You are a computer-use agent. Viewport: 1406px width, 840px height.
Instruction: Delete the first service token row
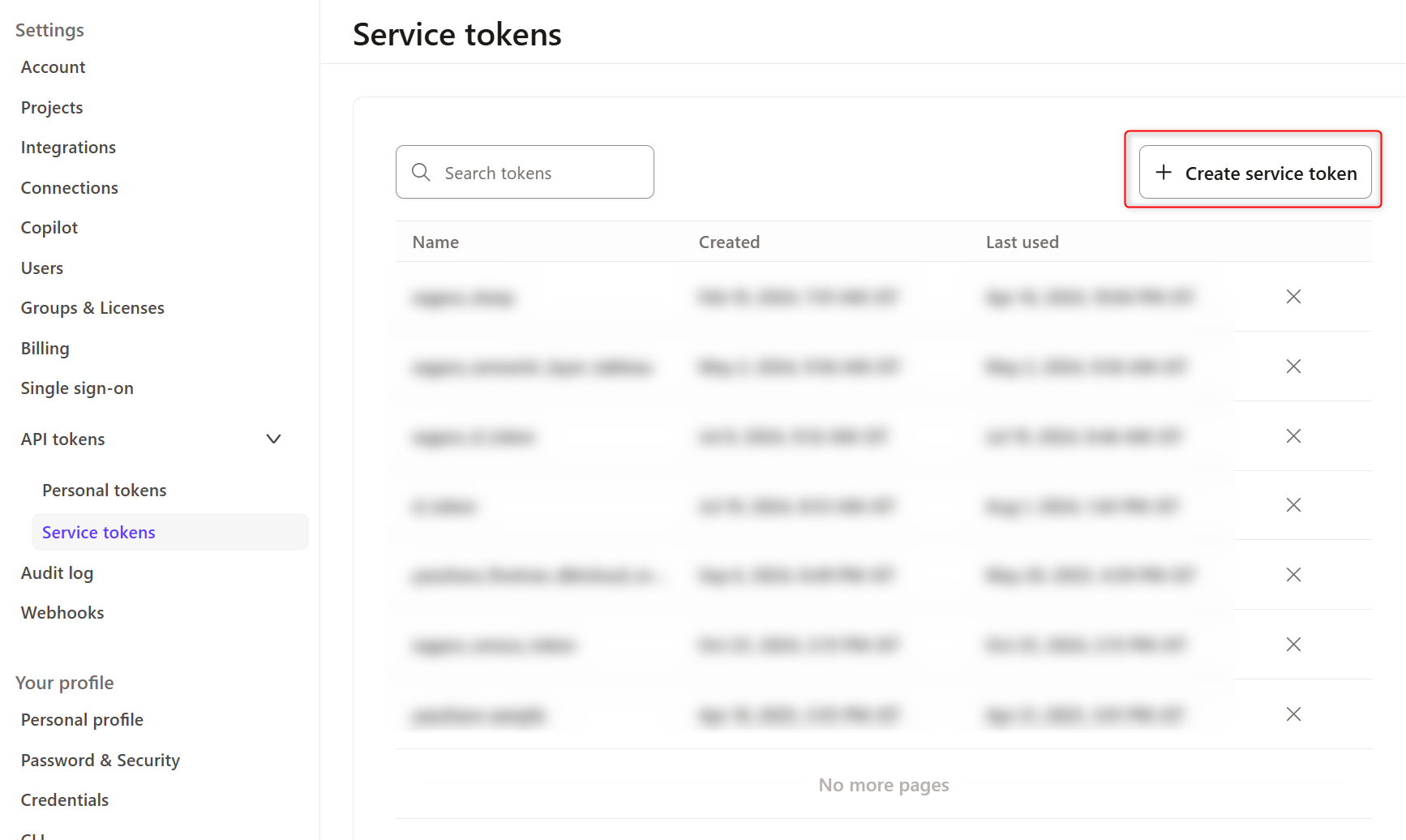pos(1293,297)
